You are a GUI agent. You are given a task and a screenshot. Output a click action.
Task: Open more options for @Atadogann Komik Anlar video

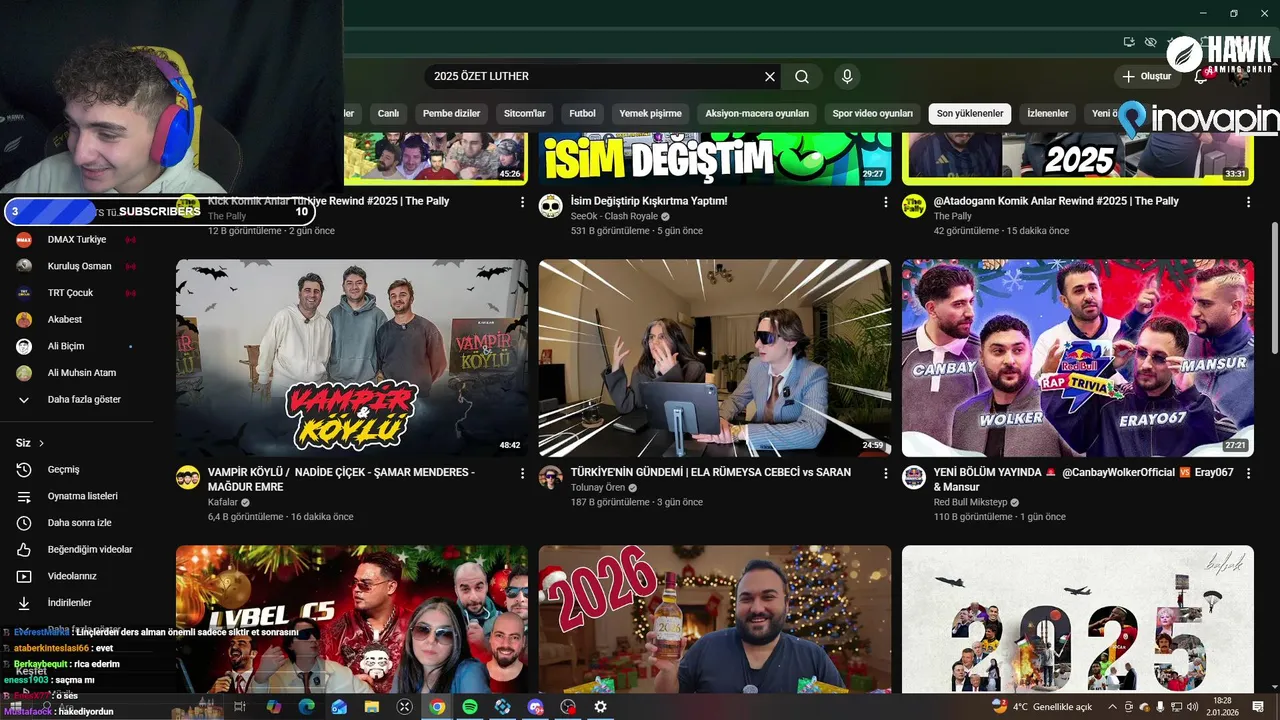1248,202
